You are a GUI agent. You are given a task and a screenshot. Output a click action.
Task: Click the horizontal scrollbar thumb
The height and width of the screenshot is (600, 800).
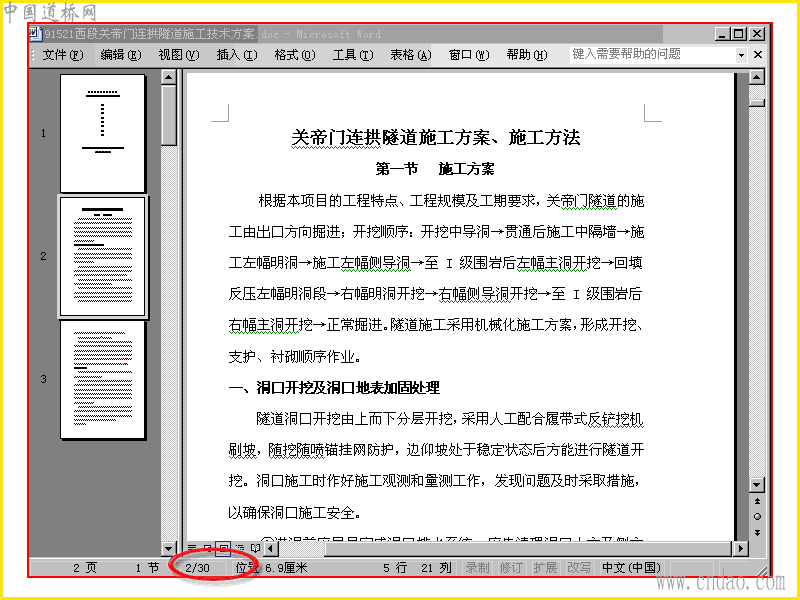click(529, 549)
